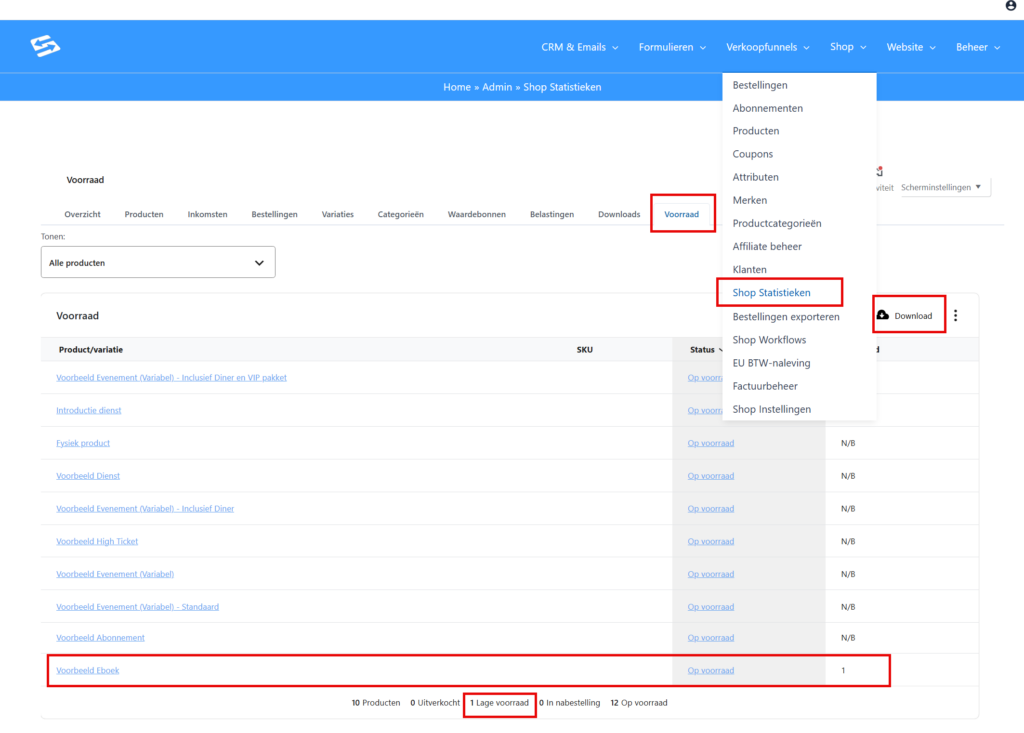Click the Fysiek product link

click(x=83, y=443)
